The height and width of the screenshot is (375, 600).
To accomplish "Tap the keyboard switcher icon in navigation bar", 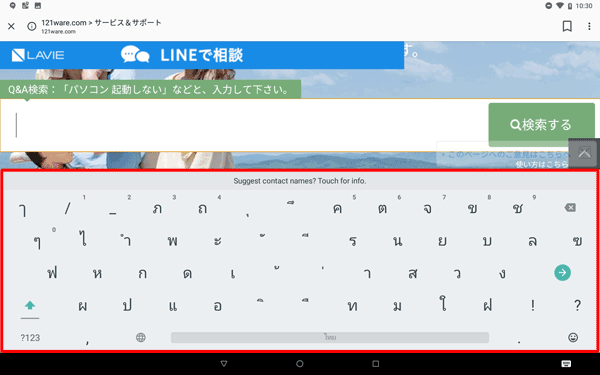I will (566, 363).
